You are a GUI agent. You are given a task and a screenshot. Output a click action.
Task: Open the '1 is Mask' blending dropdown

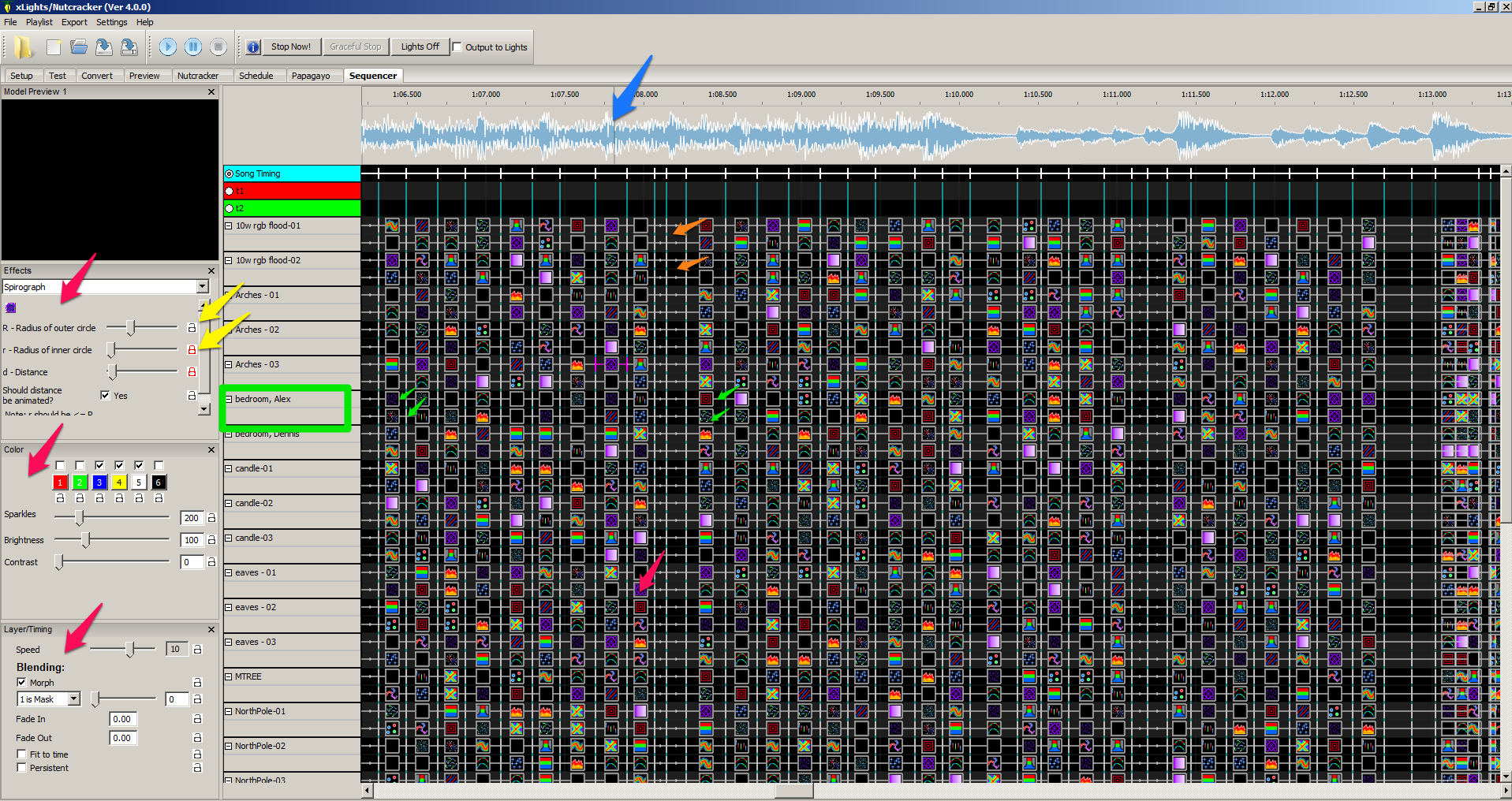coord(74,699)
